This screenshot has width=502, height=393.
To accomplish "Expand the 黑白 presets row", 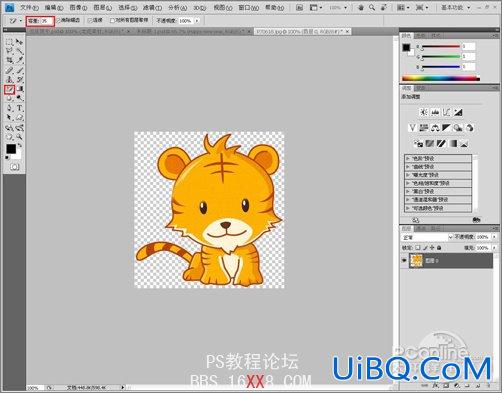I will tap(438, 191).
